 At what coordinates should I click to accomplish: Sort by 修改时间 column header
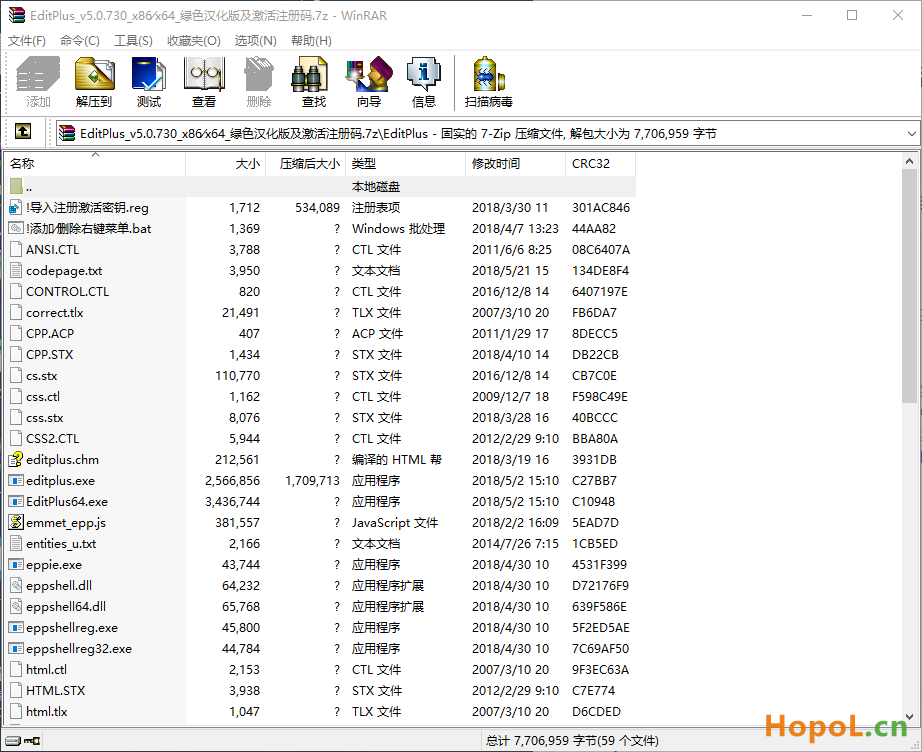[x=515, y=163]
